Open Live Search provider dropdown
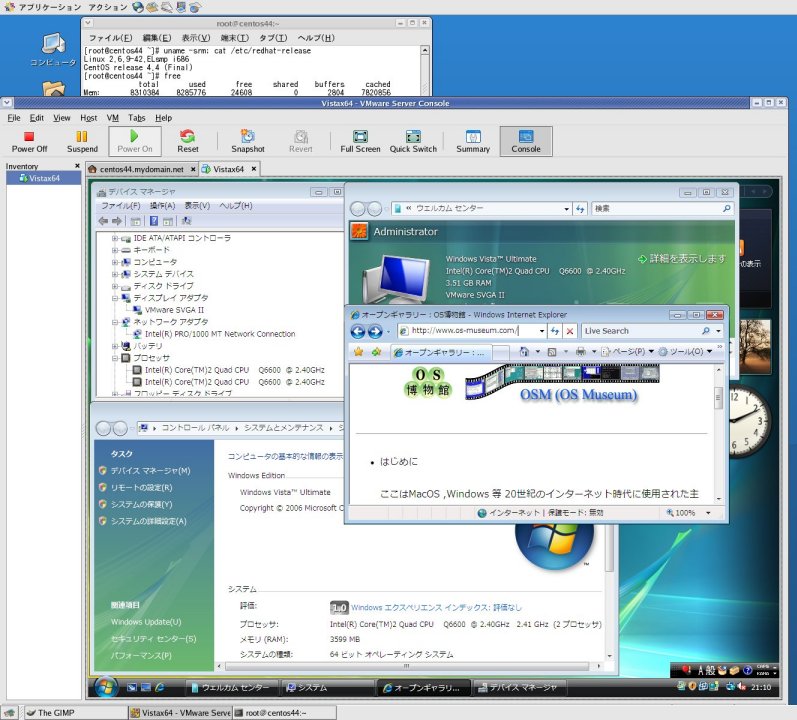This screenshot has height=720, width=797. (718, 331)
